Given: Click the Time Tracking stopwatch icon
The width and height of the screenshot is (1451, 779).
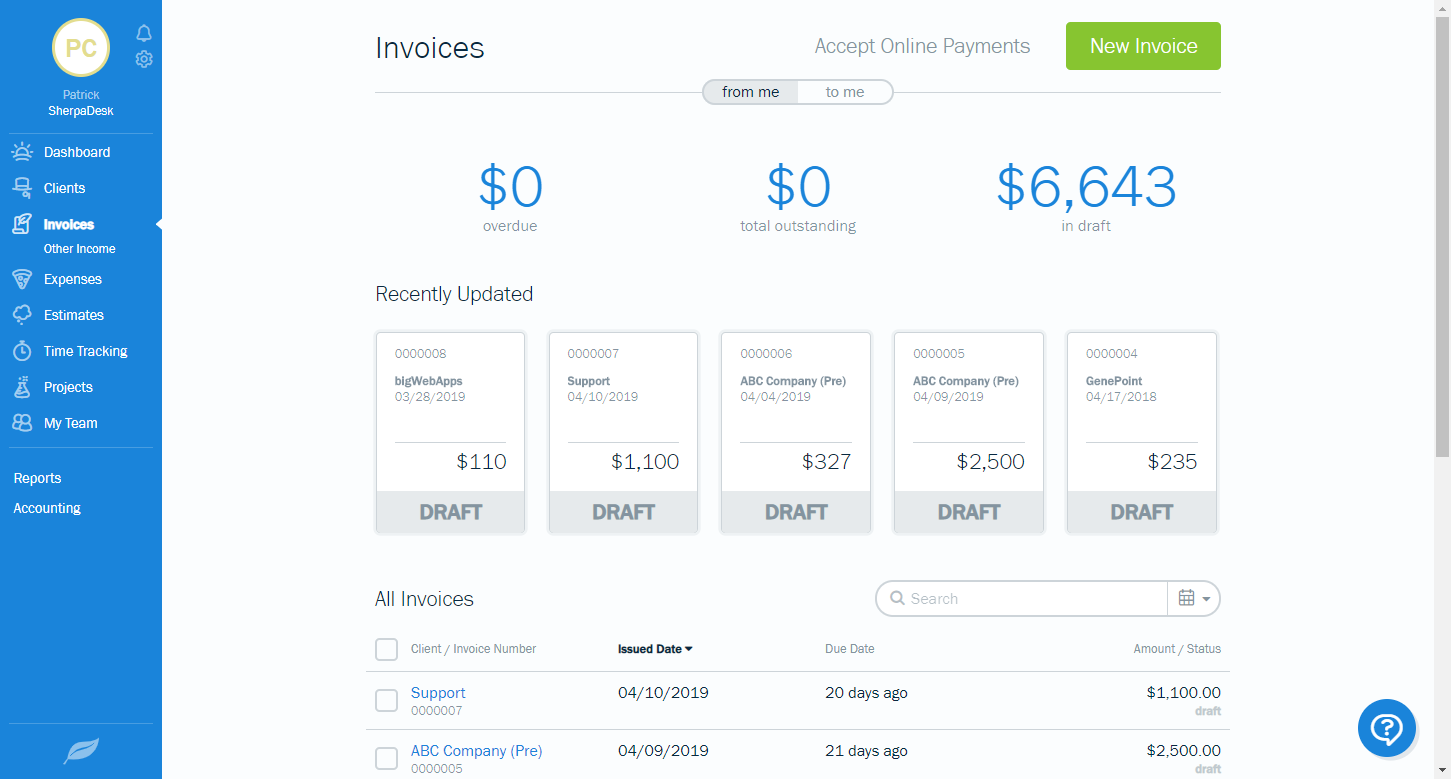Looking at the screenshot, I should point(22,351).
